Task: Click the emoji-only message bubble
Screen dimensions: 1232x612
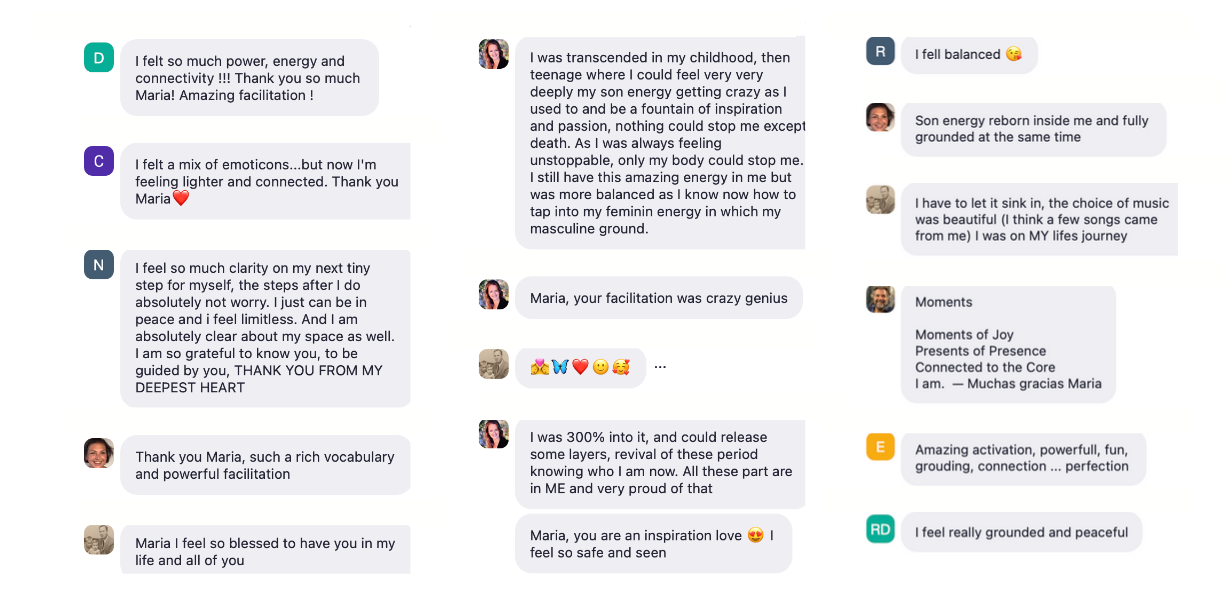Action: tap(580, 367)
